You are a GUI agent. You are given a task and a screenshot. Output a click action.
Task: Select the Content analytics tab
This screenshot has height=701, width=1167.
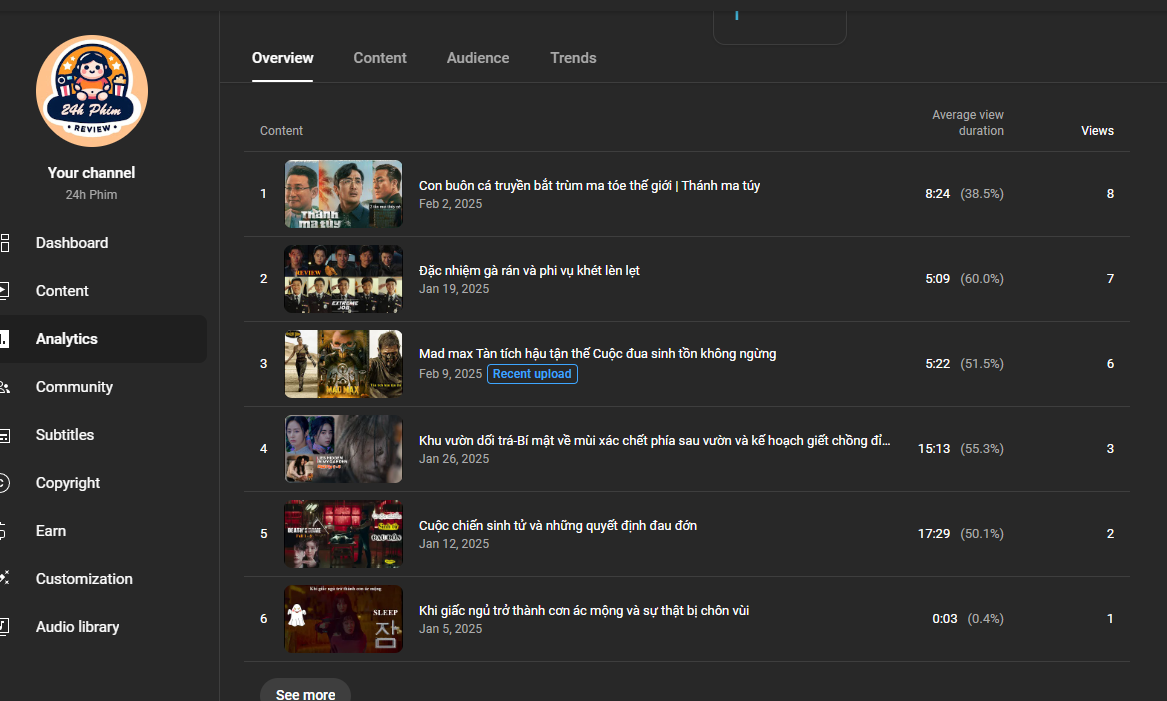click(379, 58)
